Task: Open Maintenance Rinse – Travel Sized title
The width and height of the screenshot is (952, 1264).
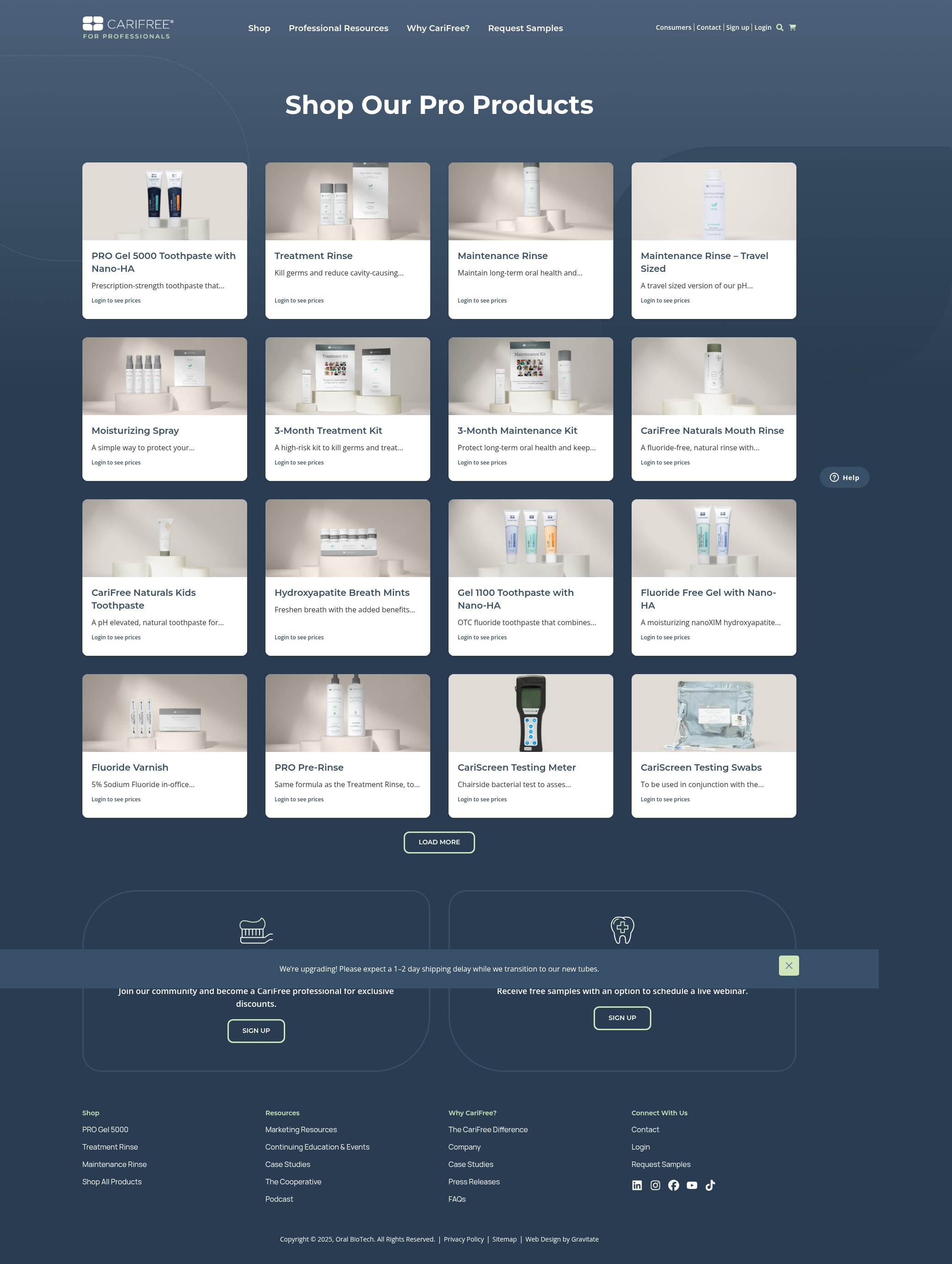Action: click(704, 262)
